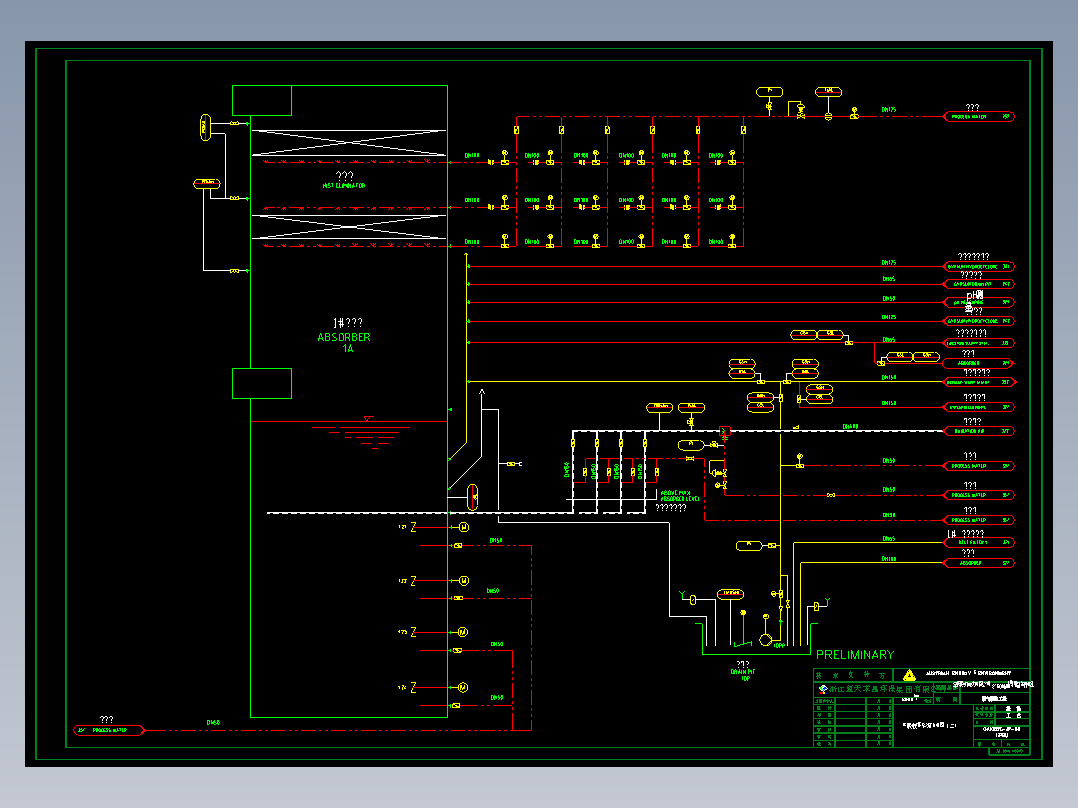Click the ABOVE MAX ABSORBER LEVEL note
1078x808 pixels.
(x=679, y=496)
